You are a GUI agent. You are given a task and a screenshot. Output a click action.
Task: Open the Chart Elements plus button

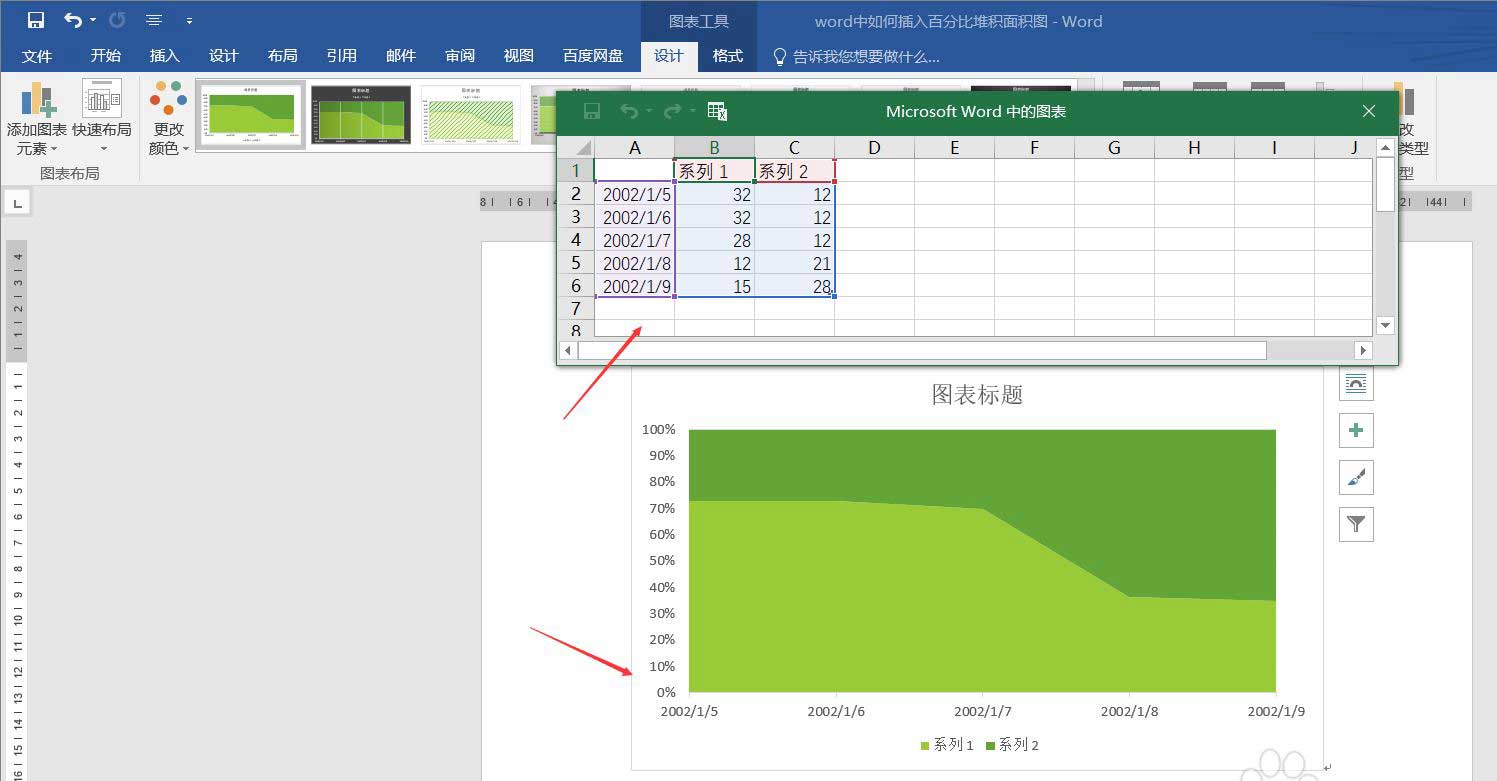tap(1356, 430)
